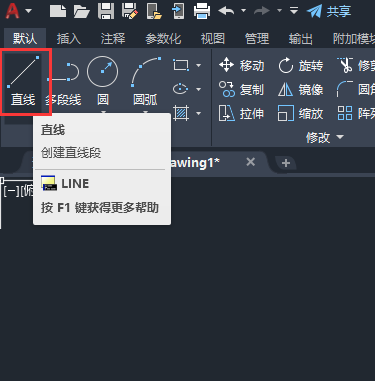The image size is (375, 381).
Task: Go to the 视图 ribbon tab
Action: (x=213, y=39)
